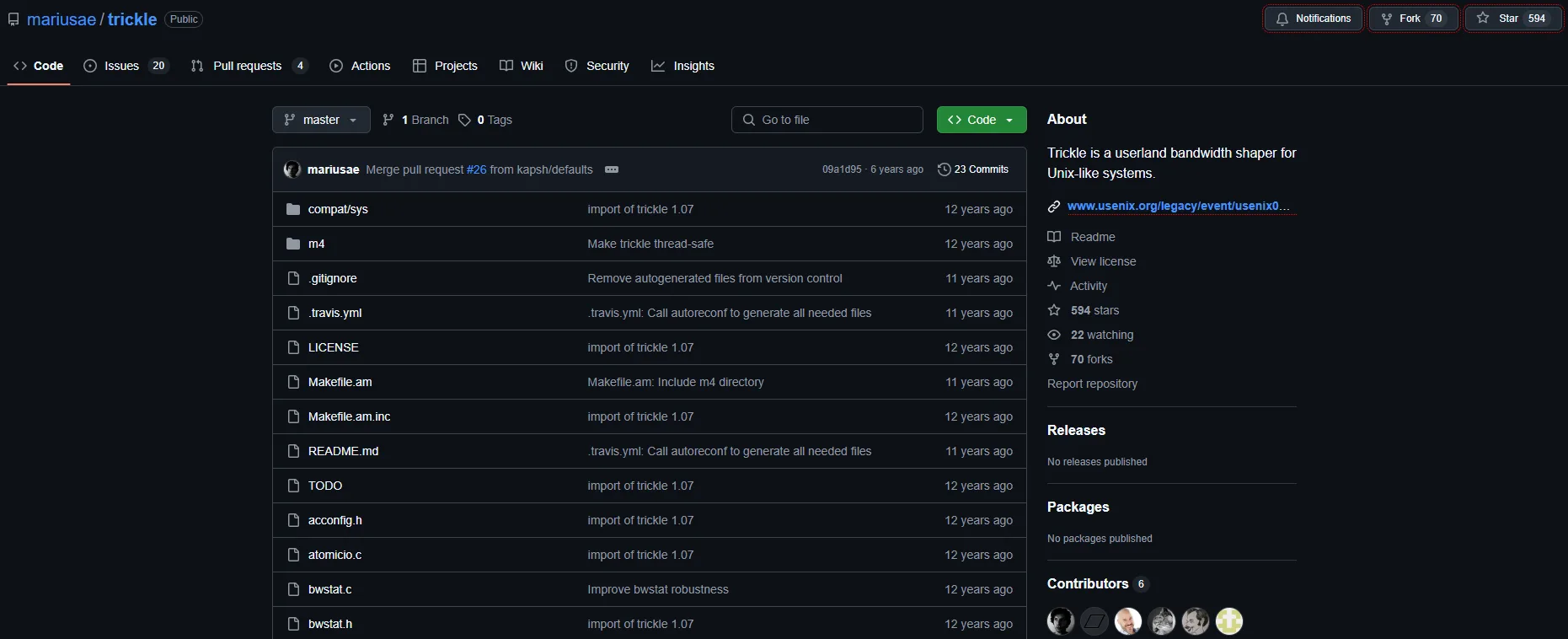Open the bwstat.c file

click(330, 589)
